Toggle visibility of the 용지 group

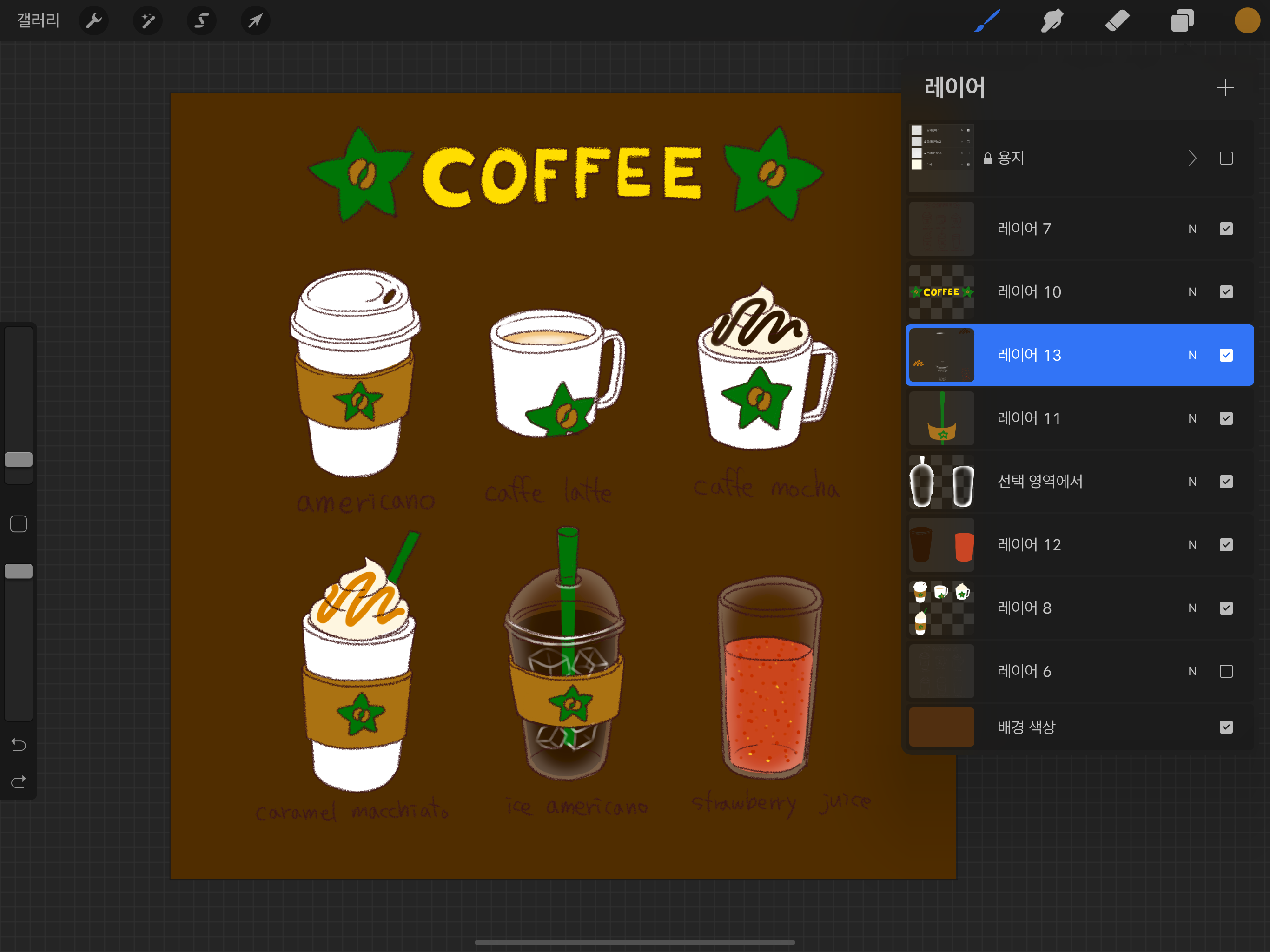[x=1226, y=158]
